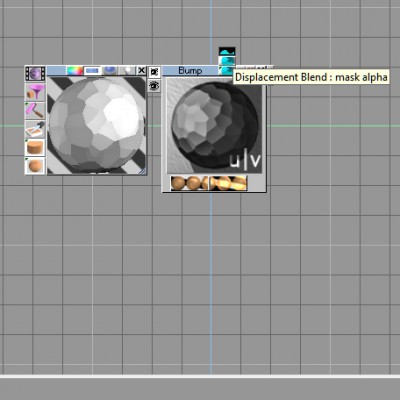This screenshot has height=400, width=400.
Task: Toggle the eye icon beside material preview
Action: (154, 86)
